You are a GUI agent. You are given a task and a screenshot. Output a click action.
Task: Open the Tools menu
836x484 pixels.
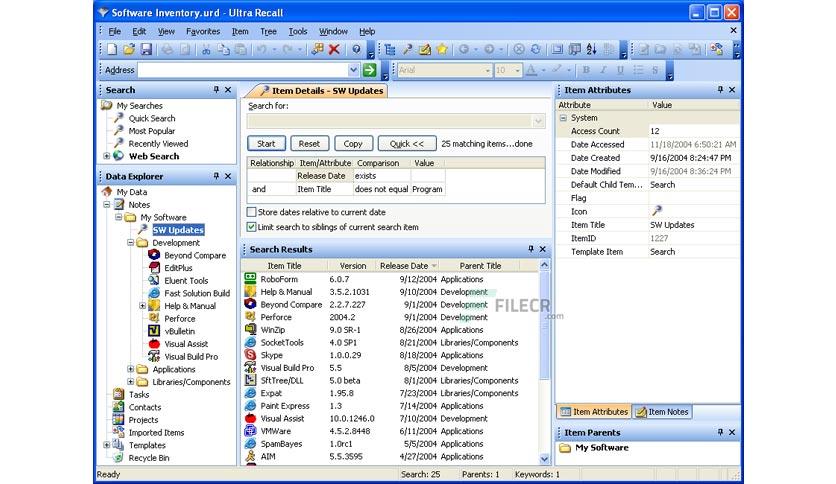(298, 31)
